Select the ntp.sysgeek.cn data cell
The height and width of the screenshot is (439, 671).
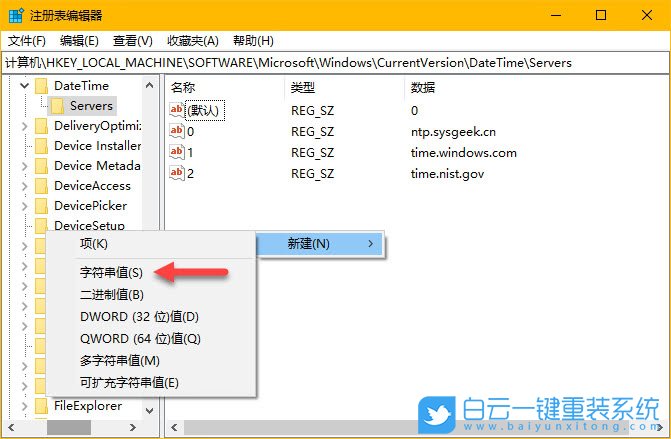[x=453, y=132]
